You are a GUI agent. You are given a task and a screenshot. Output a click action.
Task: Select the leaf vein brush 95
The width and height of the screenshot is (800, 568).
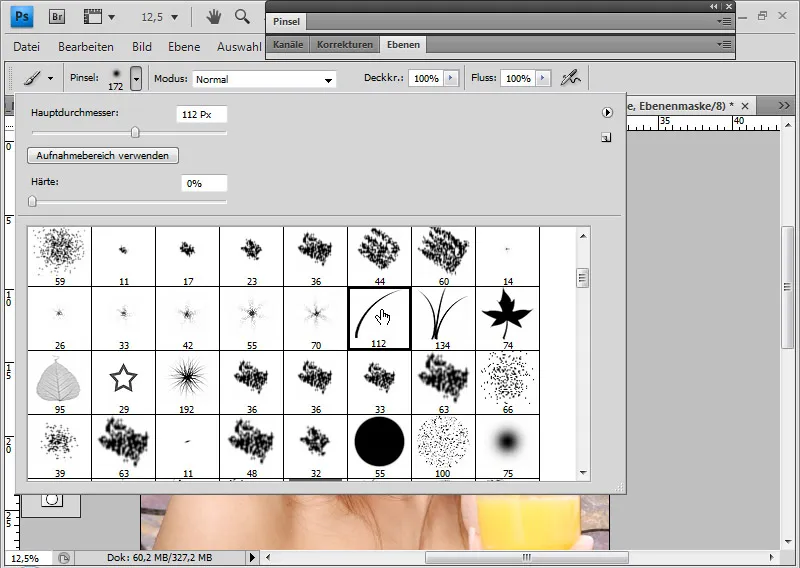click(x=60, y=383)
